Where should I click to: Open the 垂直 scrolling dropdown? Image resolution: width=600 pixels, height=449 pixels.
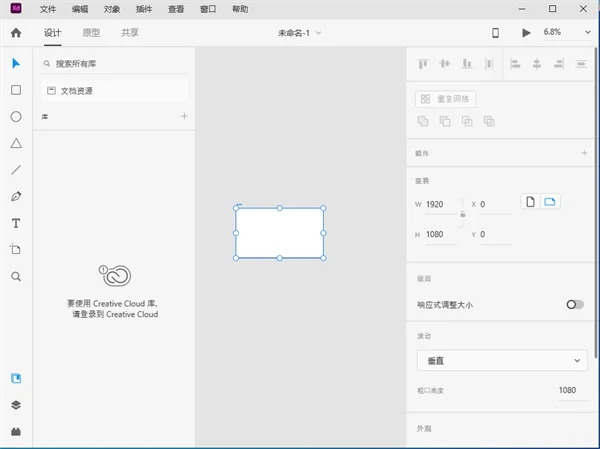point(502,361)
